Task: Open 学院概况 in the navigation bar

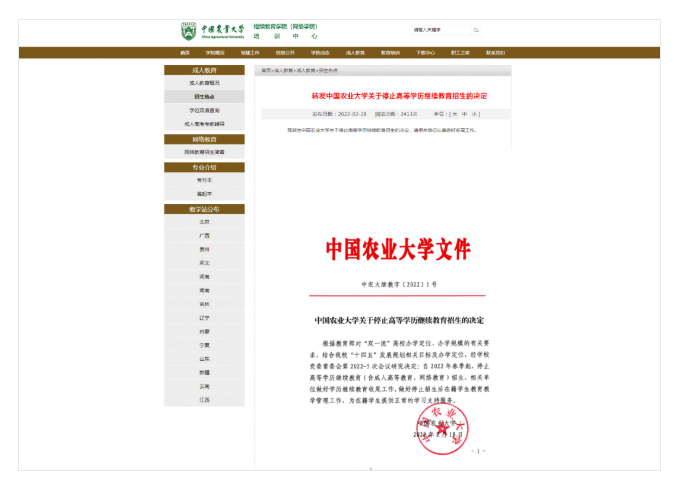Action: (x=215, y=53)
